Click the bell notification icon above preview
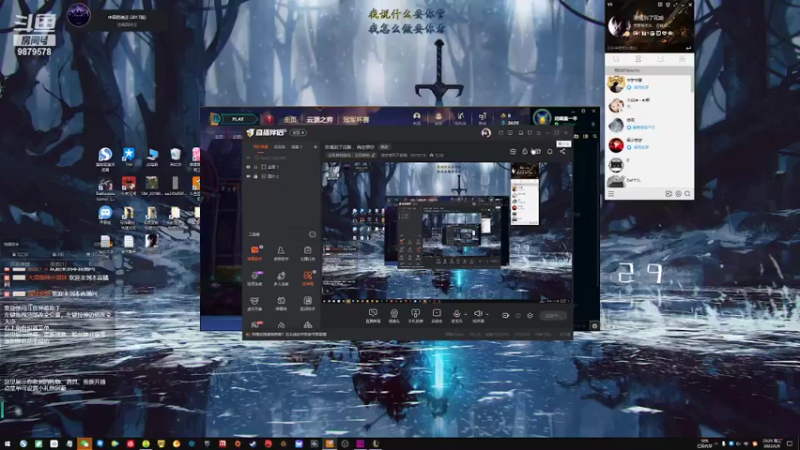The image size is (800, 450). coord(549,151)
